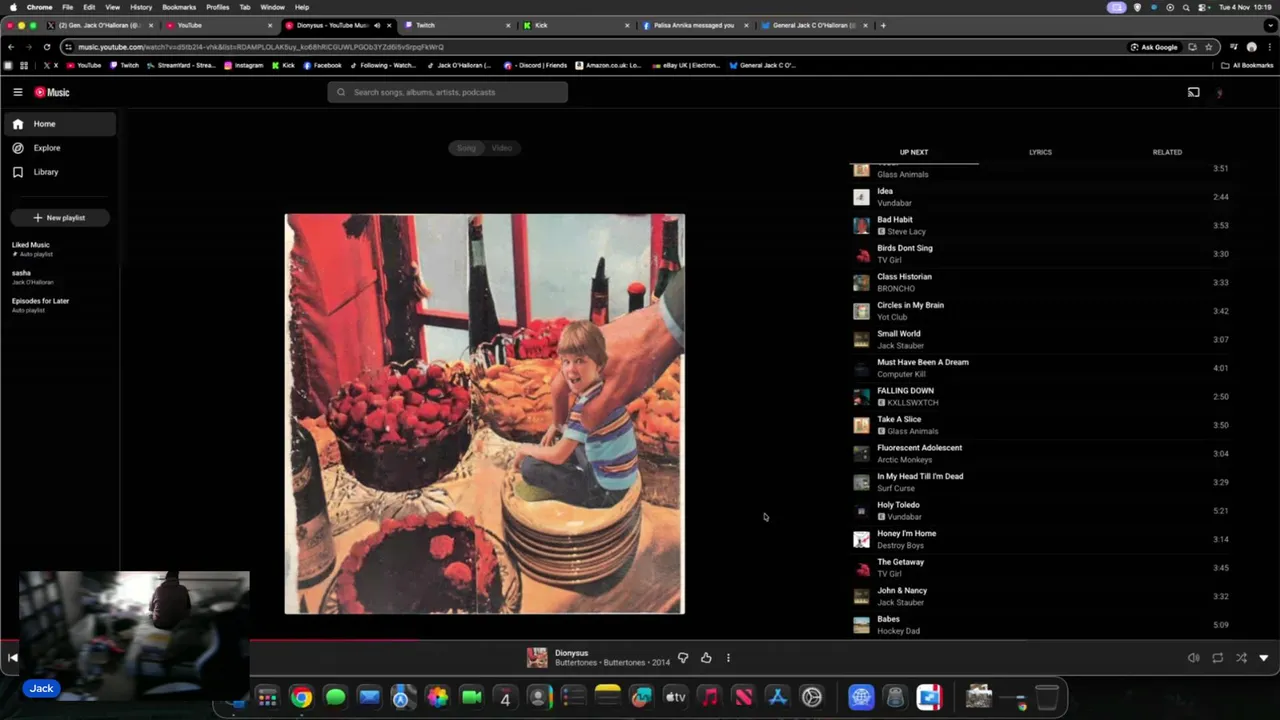Open a new browser tab

[x=882, y=25]
